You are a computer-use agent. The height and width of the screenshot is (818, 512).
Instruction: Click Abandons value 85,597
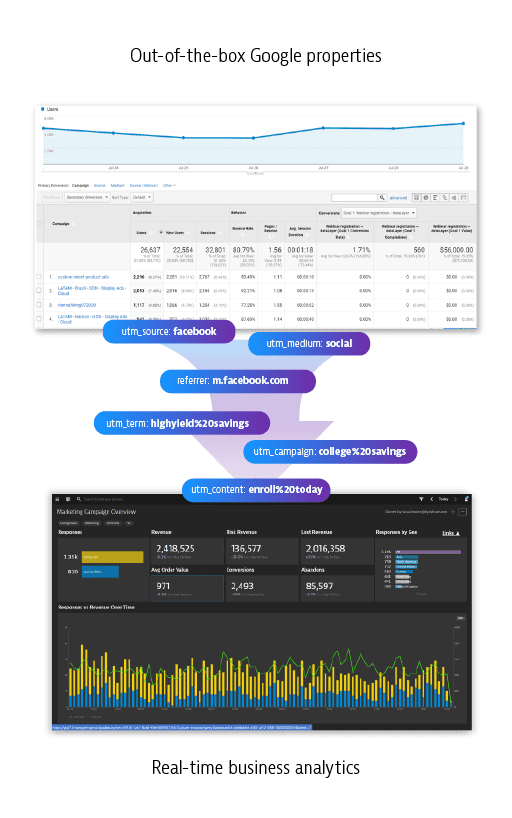[x=319, y=586]
